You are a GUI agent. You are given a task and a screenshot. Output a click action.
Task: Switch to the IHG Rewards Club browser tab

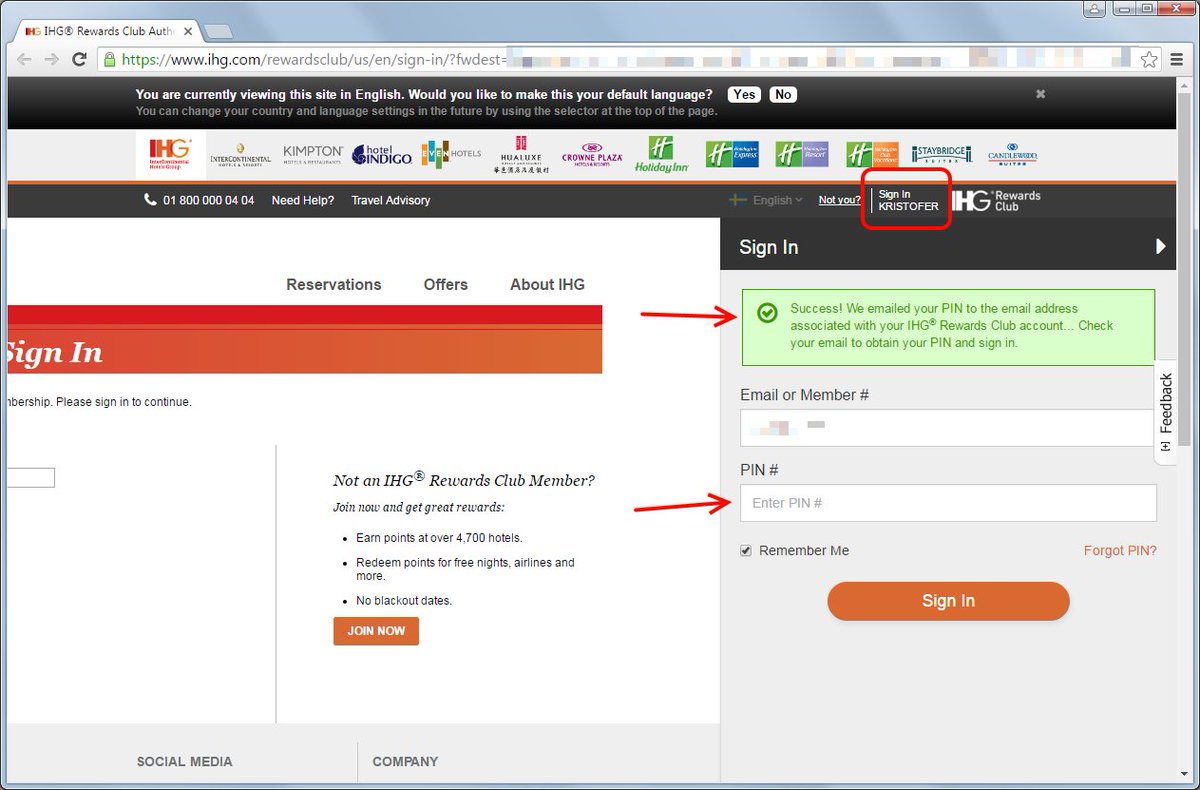tap(108, 31)
